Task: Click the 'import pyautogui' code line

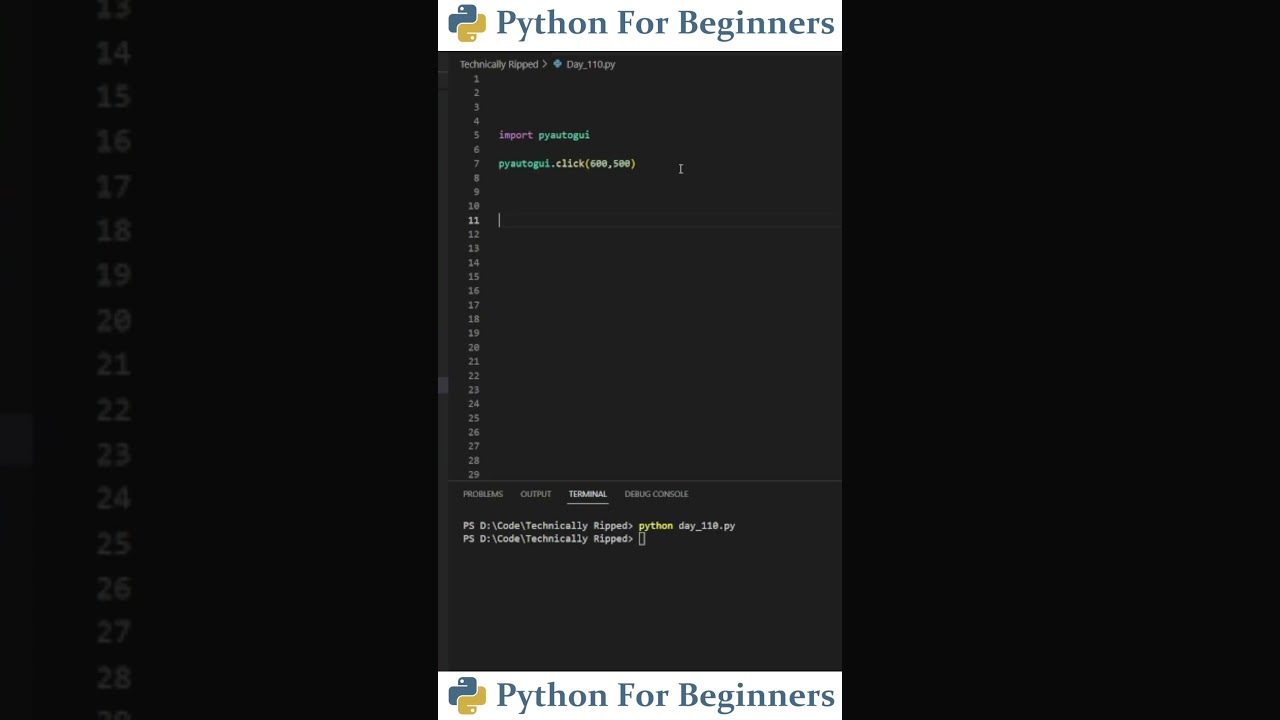Action: (x=544, y=135)
